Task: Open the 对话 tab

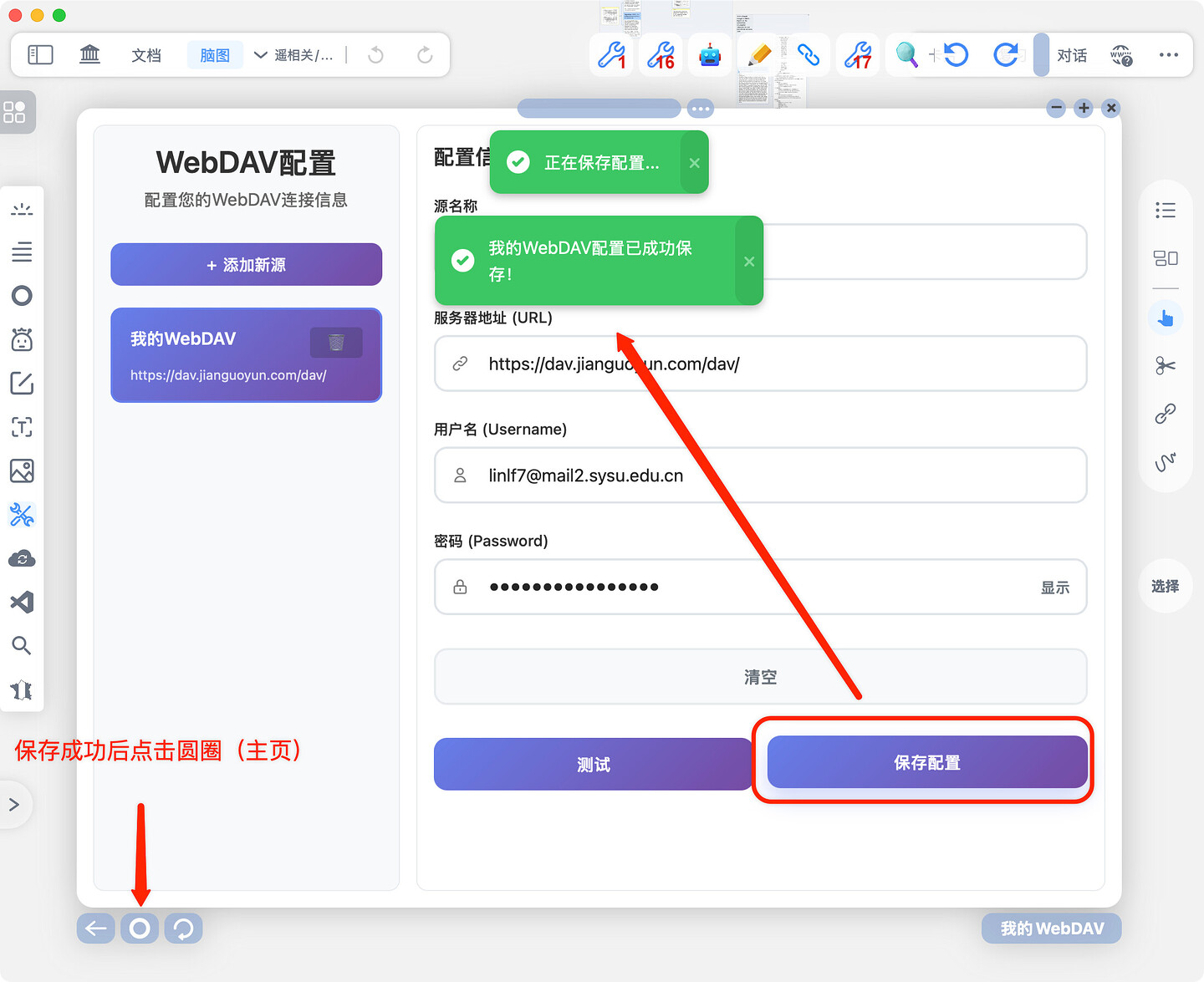Action: [x=1072, y=55]
